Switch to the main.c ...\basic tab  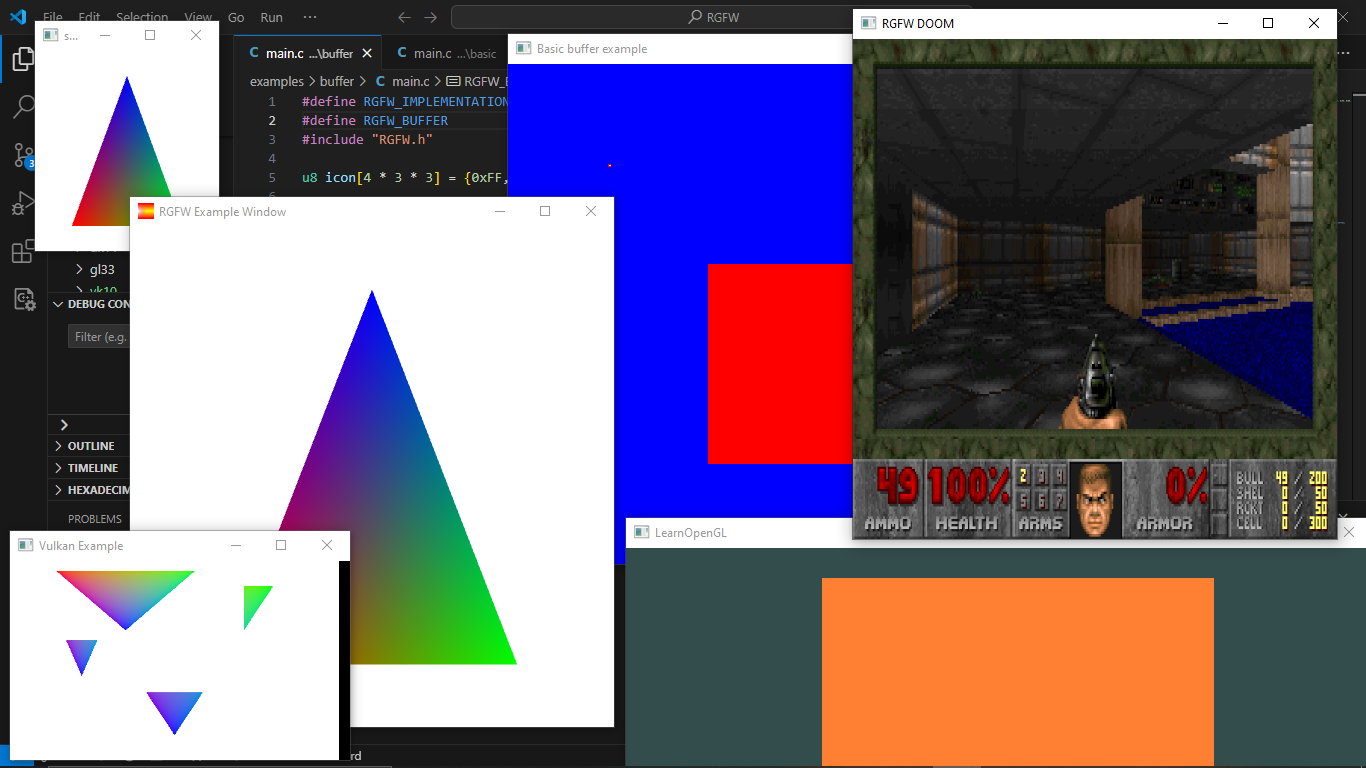coord(446,53)
